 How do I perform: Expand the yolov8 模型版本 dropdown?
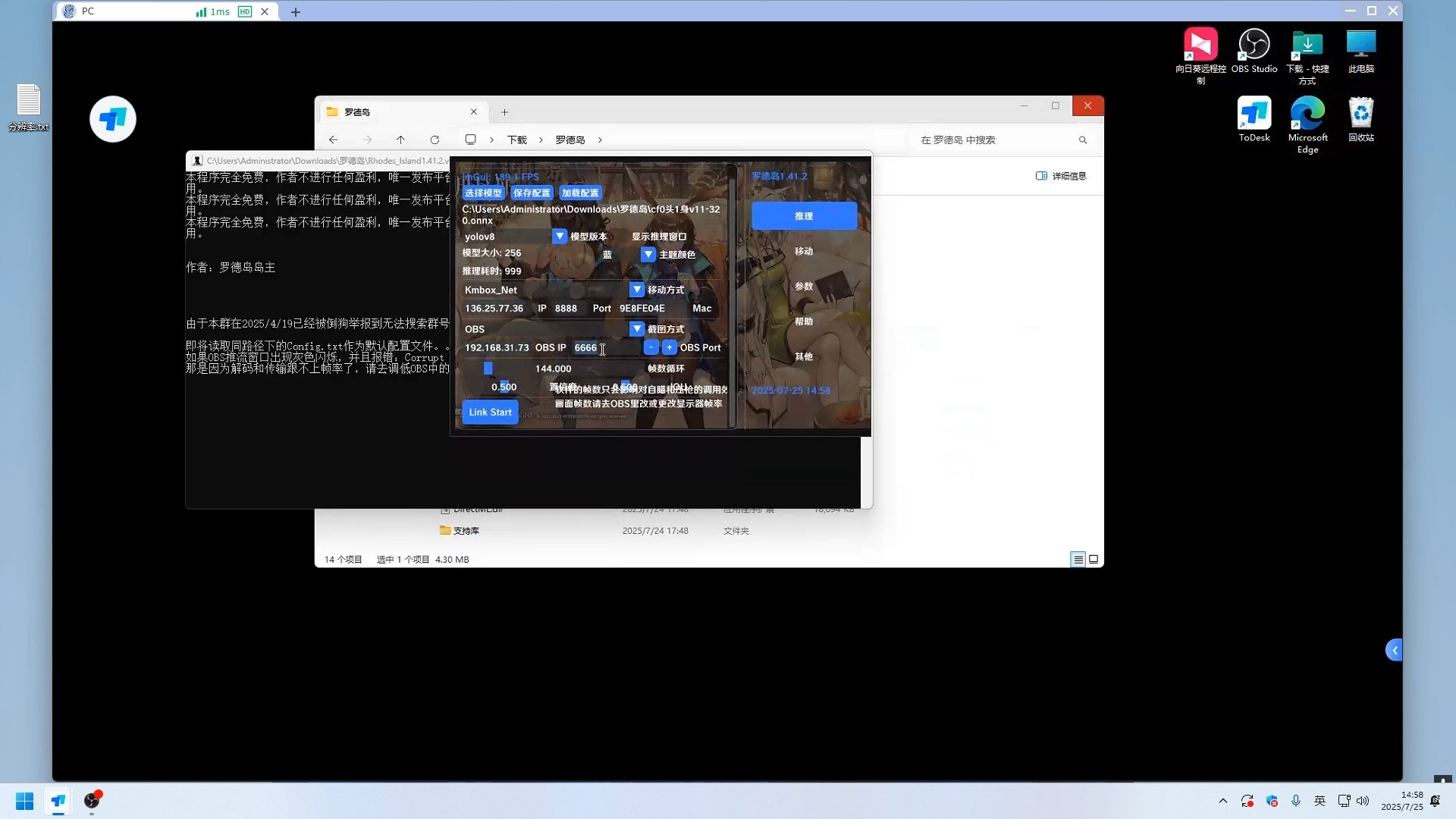[x=559, y=237]
